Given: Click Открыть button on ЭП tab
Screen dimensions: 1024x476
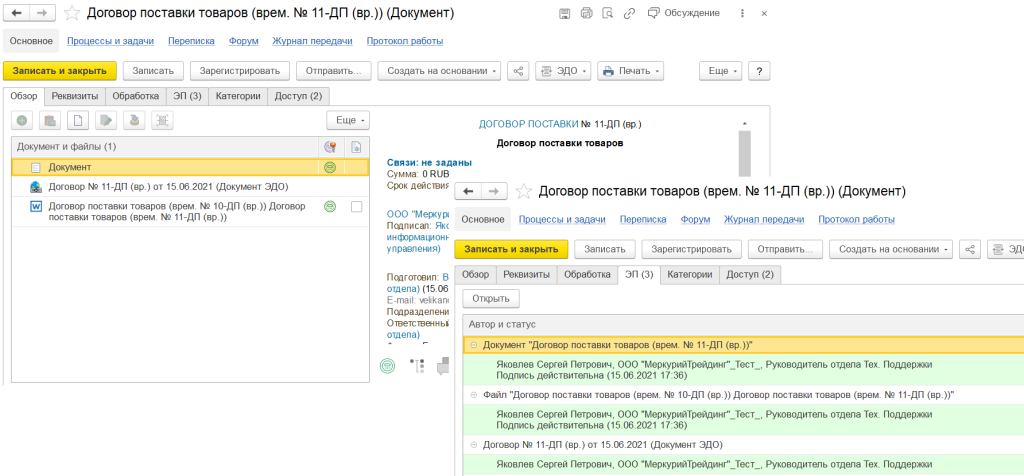Looking at the screenshot, I should point(491,299).
